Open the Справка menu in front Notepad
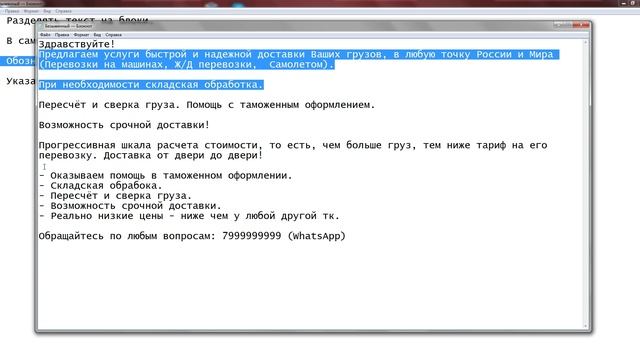 113,35
